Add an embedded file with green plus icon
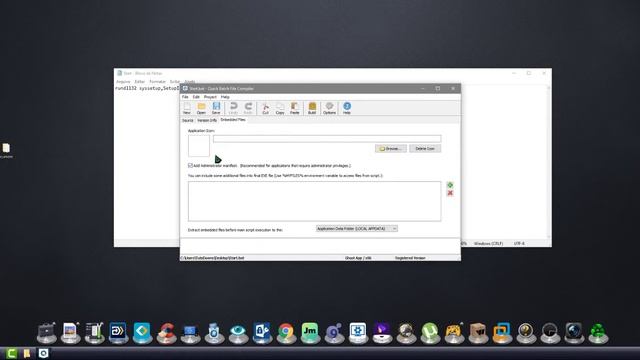 coord(450,185)
